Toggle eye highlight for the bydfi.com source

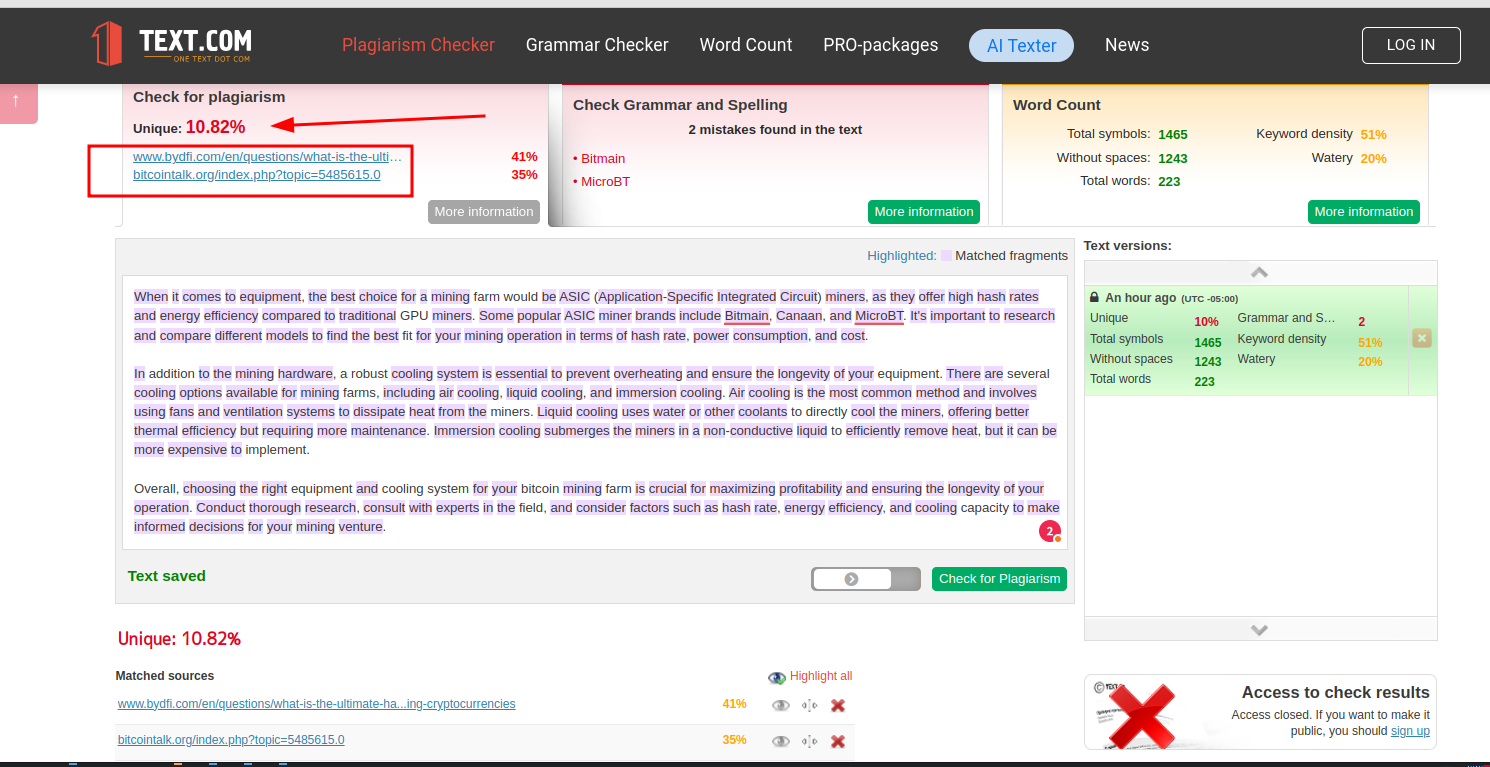point(781,706)
